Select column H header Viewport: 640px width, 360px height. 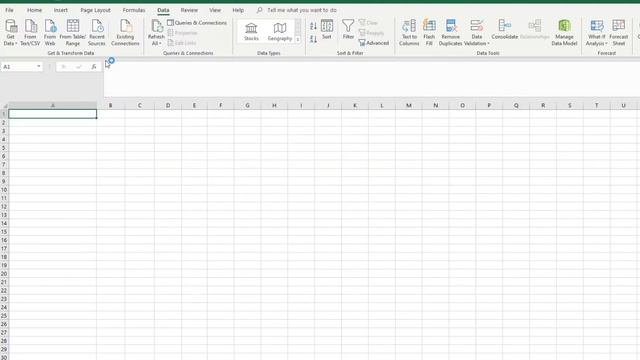point(274,105)
